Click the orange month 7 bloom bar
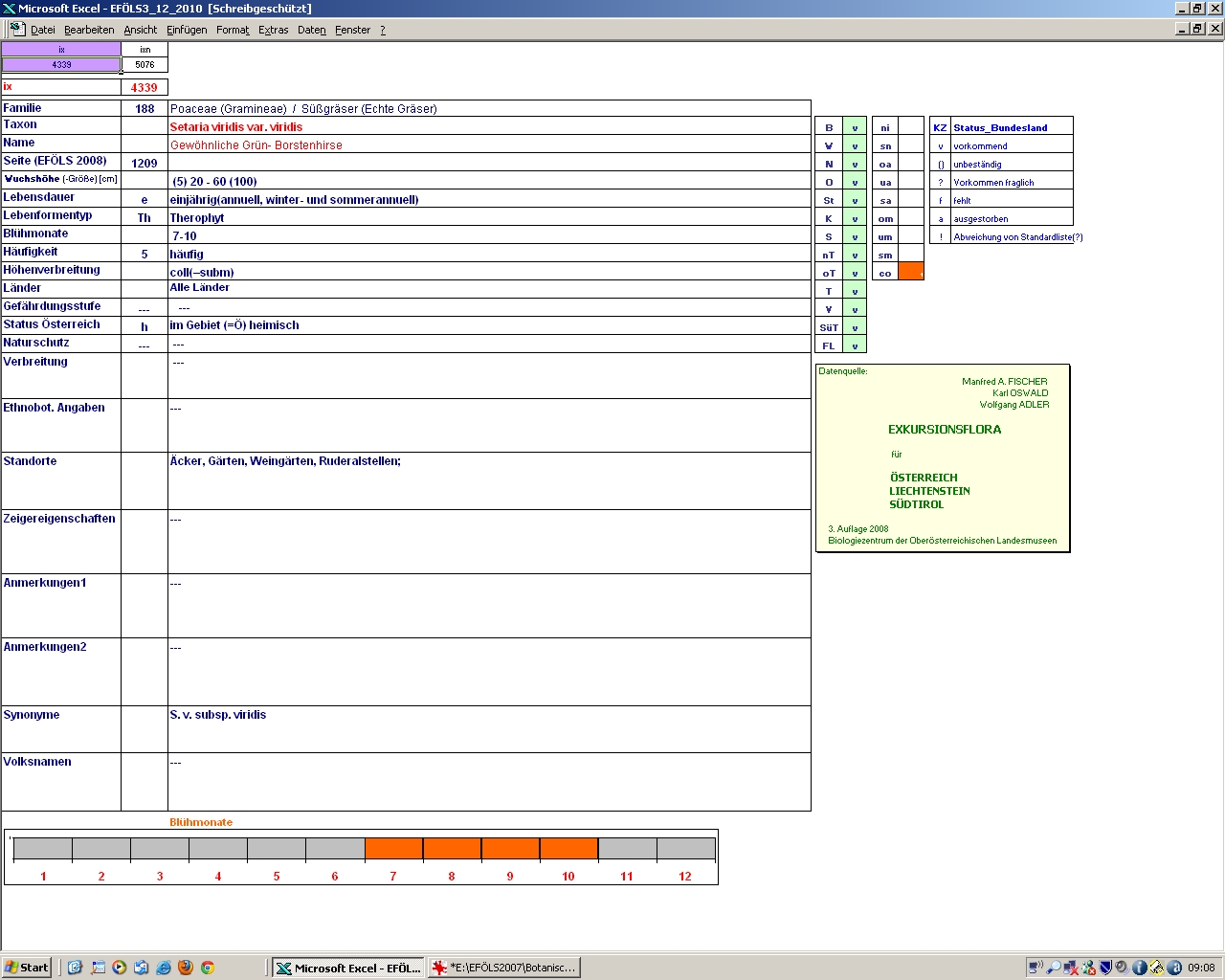 pos(393,848)
